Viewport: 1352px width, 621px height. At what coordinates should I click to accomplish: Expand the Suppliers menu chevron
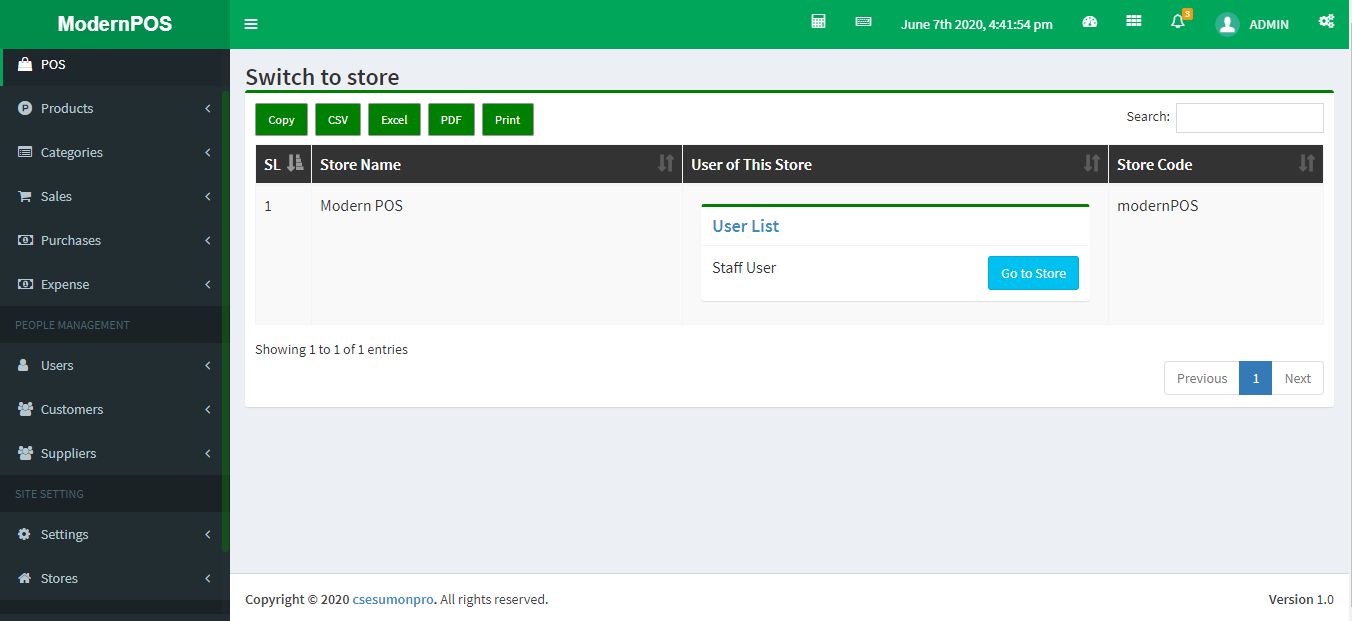point(208,453)
